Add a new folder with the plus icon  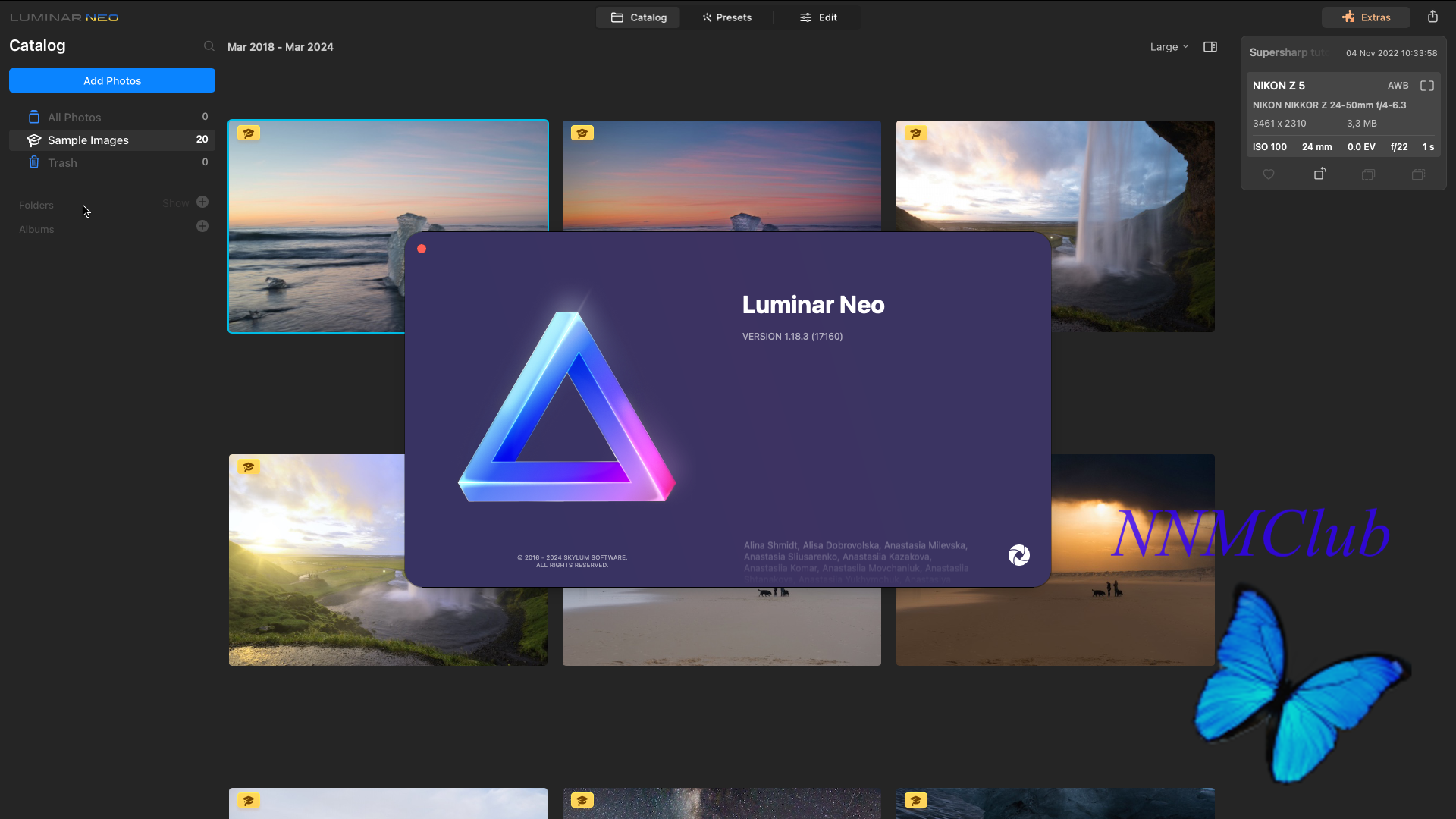click(x=202, y=202)
